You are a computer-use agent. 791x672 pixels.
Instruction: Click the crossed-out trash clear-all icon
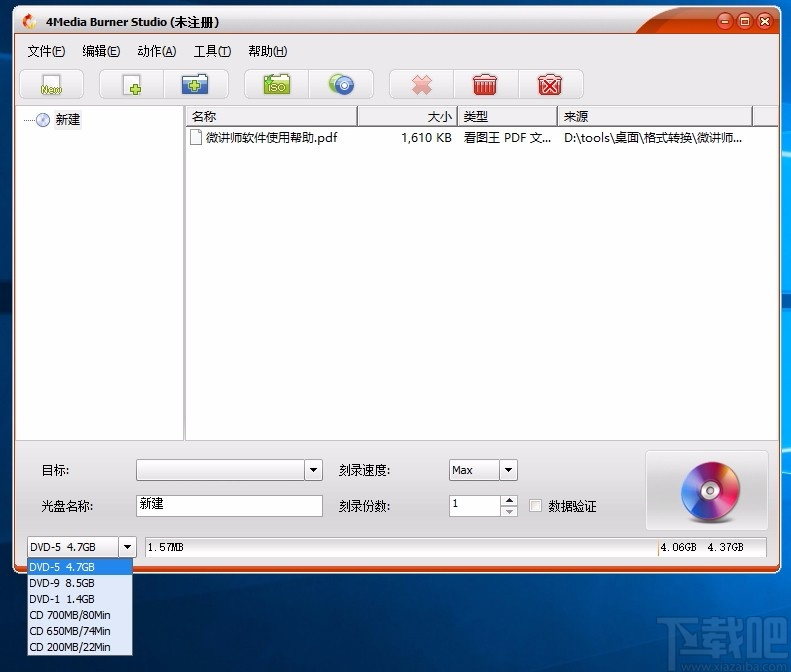[550, 85]
